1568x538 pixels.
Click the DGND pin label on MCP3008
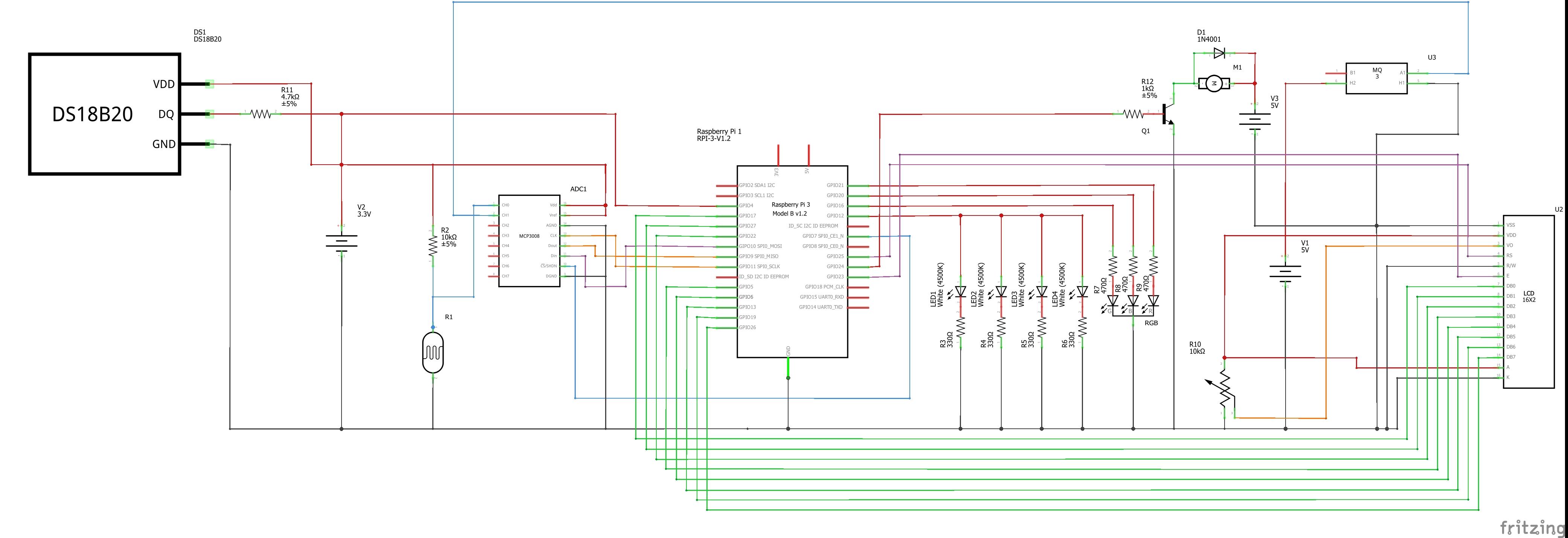(551, 276)
